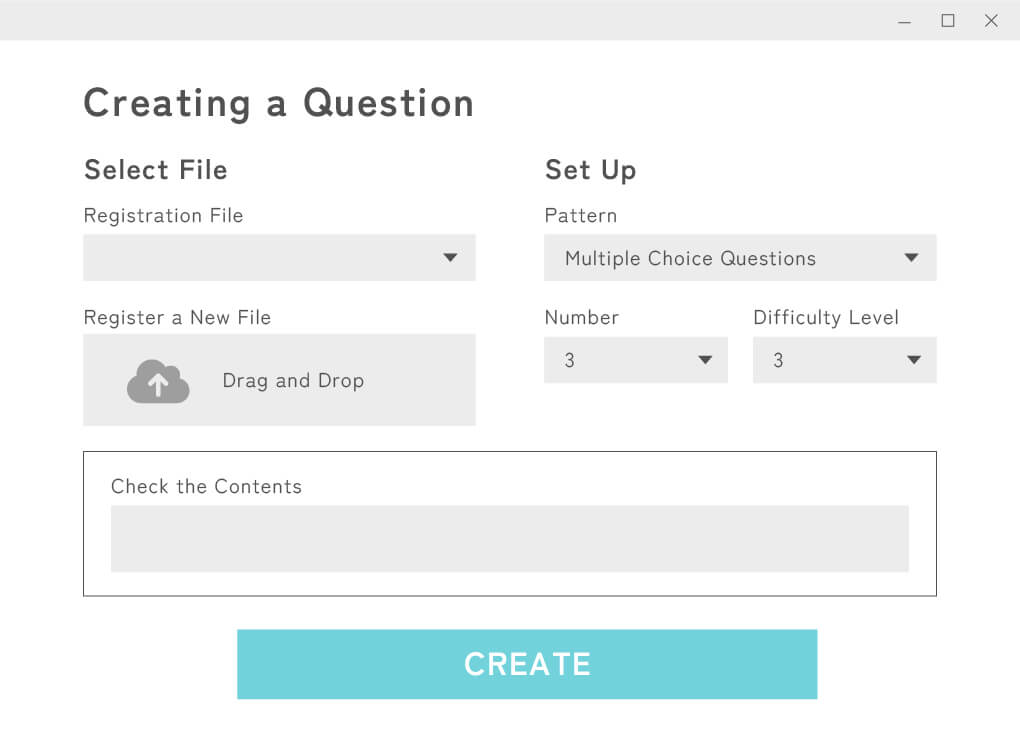Minimize the window
The image size is (1020, 741).
click(905, 21)
